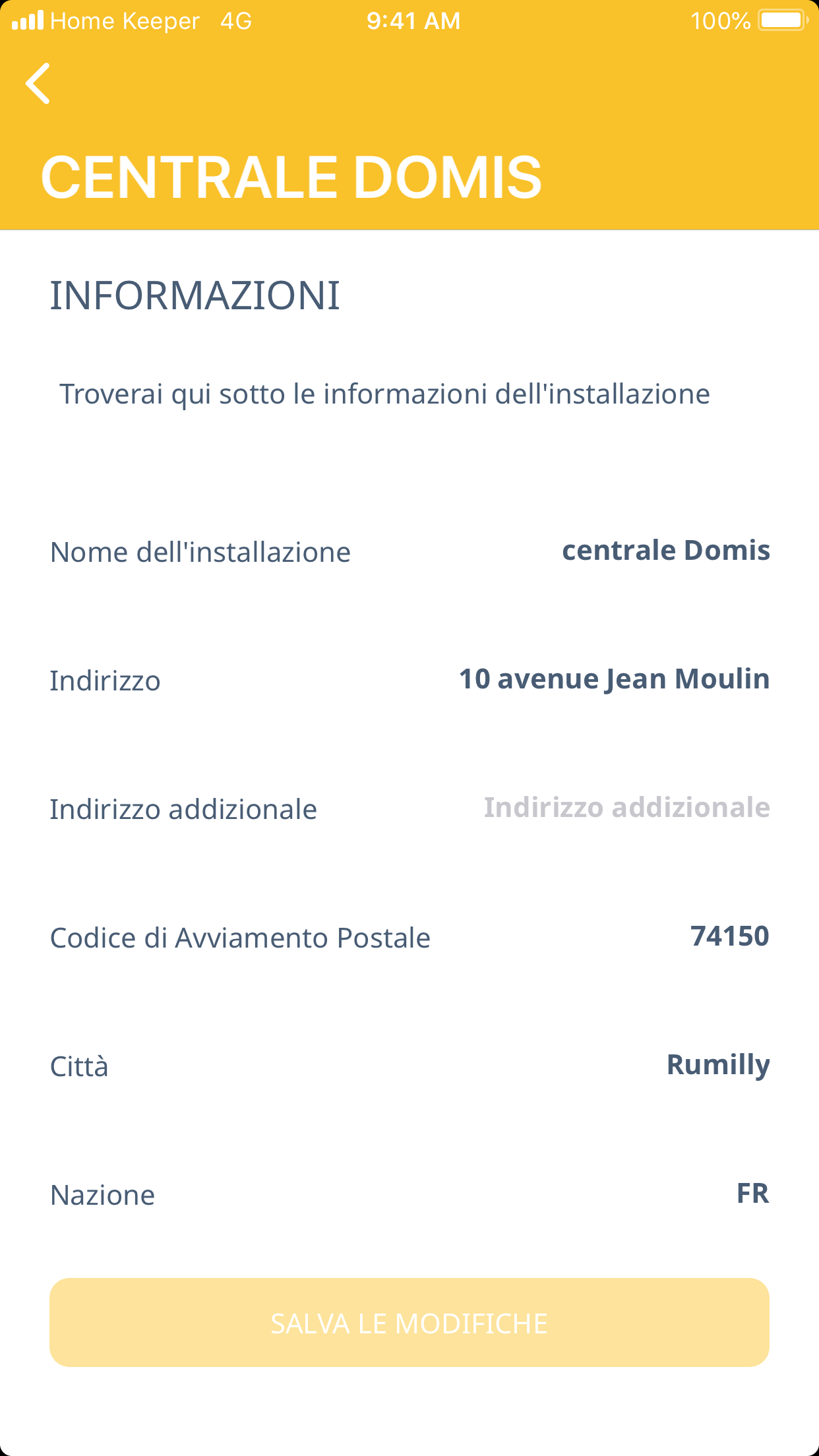Image resolution: width=819 pixels, height=1456 pixels.
Task: Tap the 'Nazione' label
Action: pos(103,1196)
